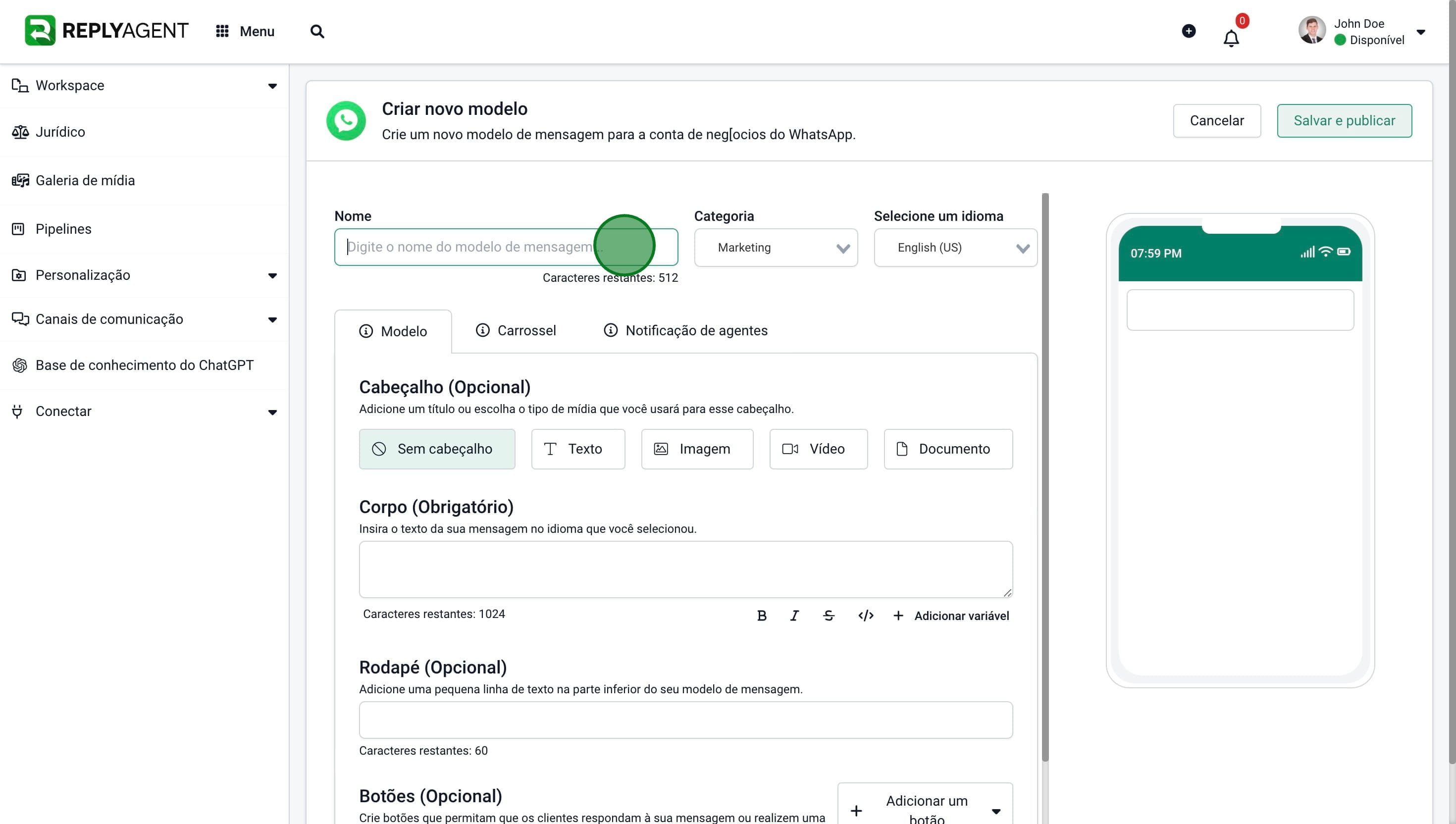The height and width of the screenshot is (824, 1456).
Task: Click the Menu label in header
Action: 257,31
